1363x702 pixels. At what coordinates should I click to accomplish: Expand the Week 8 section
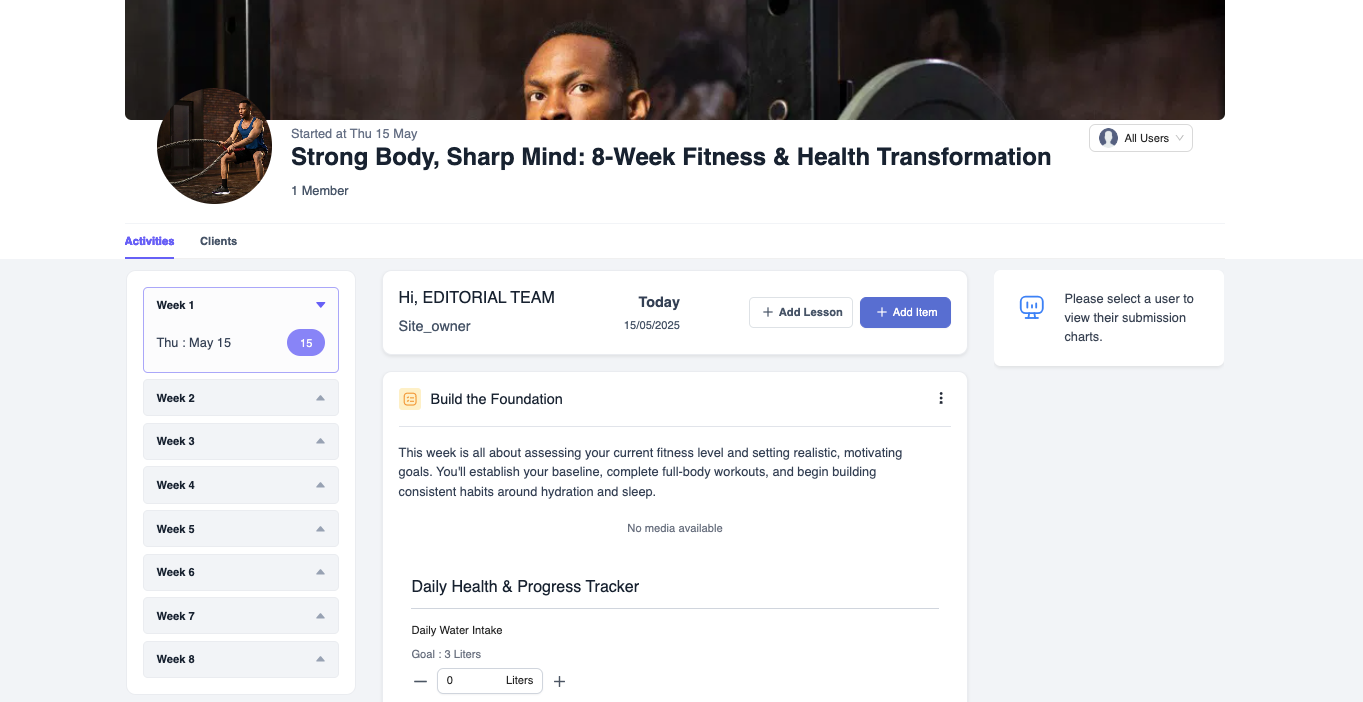click(x=241, y=659)
